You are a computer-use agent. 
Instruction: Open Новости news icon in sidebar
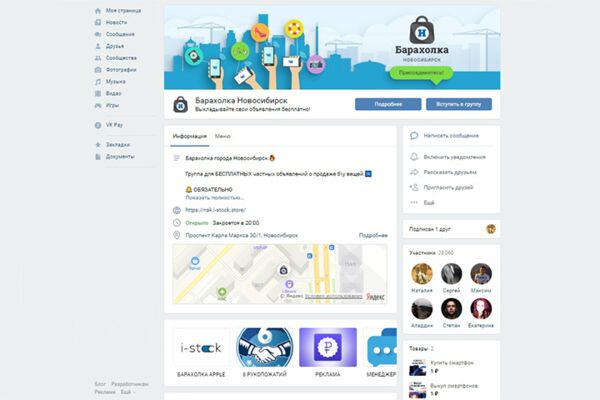pyautogui.click(x=98, y=23)
